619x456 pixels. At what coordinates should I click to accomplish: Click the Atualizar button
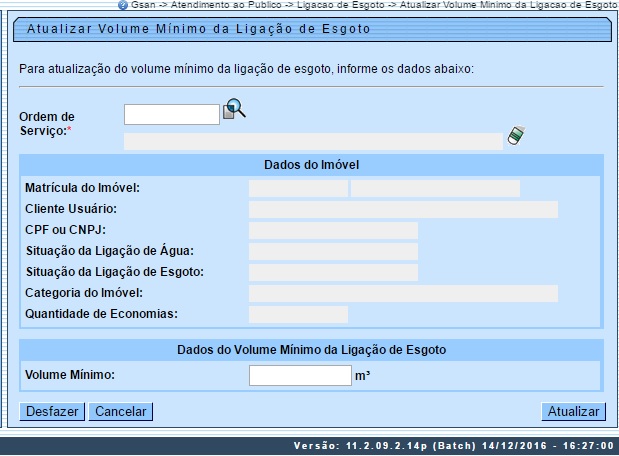573,412
